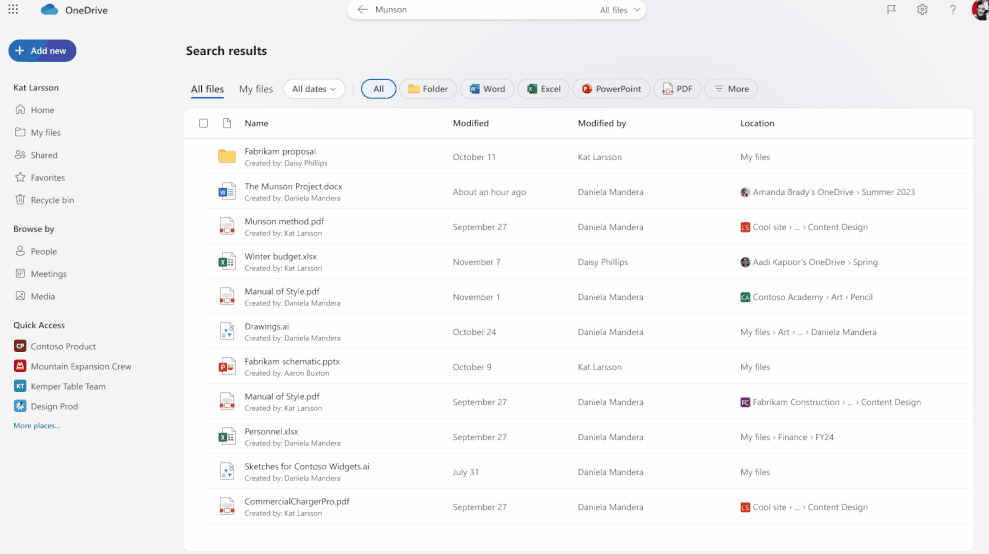Click the Fabrikam proposal folder icon
This screenshot has width=989, height=554.
pyautogui.click(x=227, y=156)
